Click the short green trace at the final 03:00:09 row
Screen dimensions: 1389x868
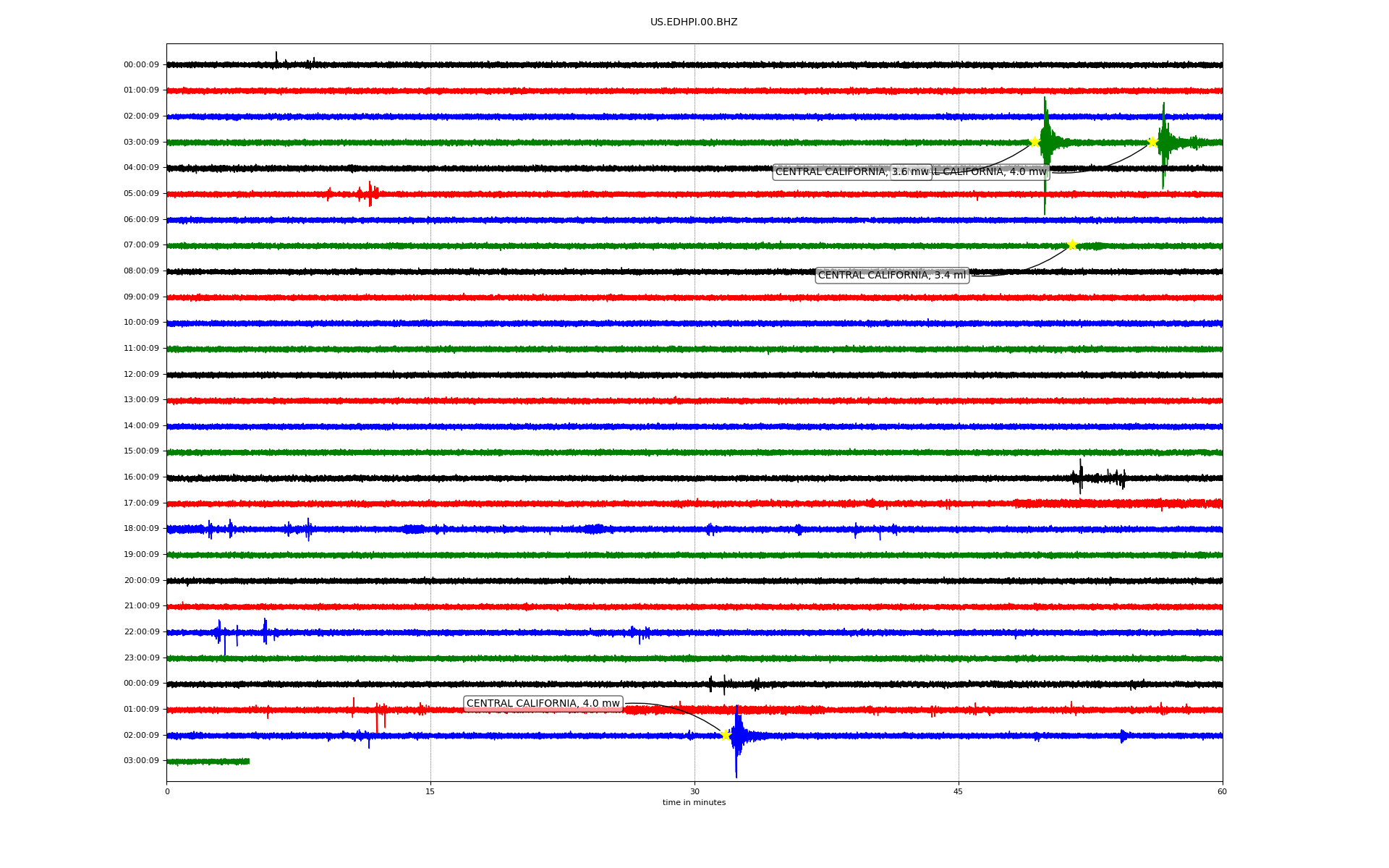[208, 761]
